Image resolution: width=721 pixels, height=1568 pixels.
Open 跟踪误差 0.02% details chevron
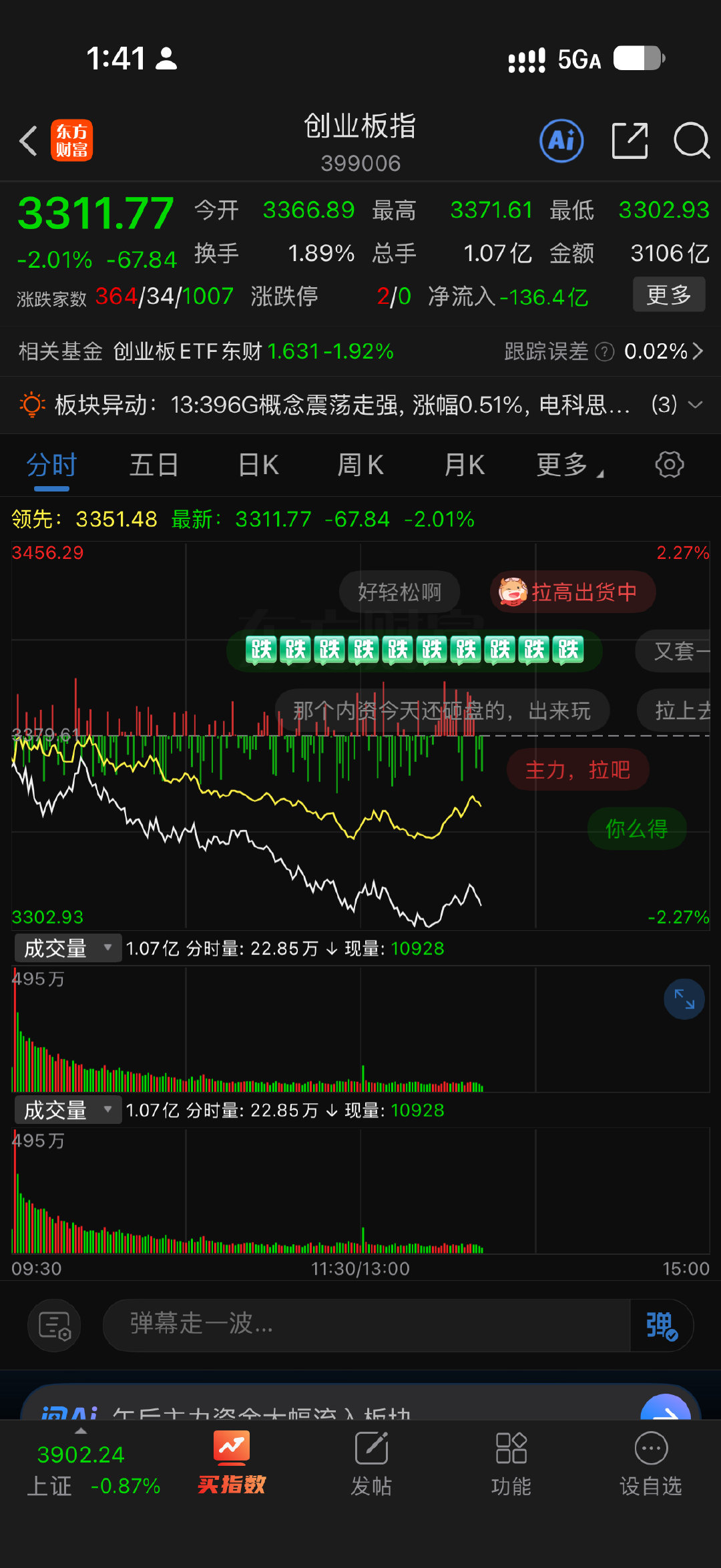coord(698,351)
